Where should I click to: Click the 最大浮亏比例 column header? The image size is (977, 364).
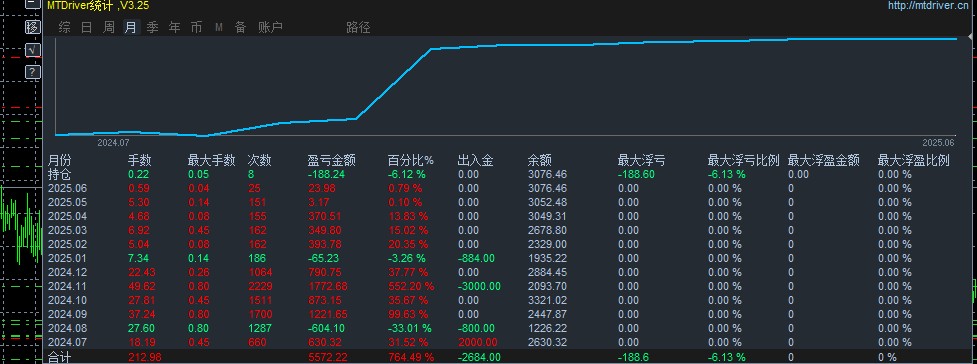743,161
